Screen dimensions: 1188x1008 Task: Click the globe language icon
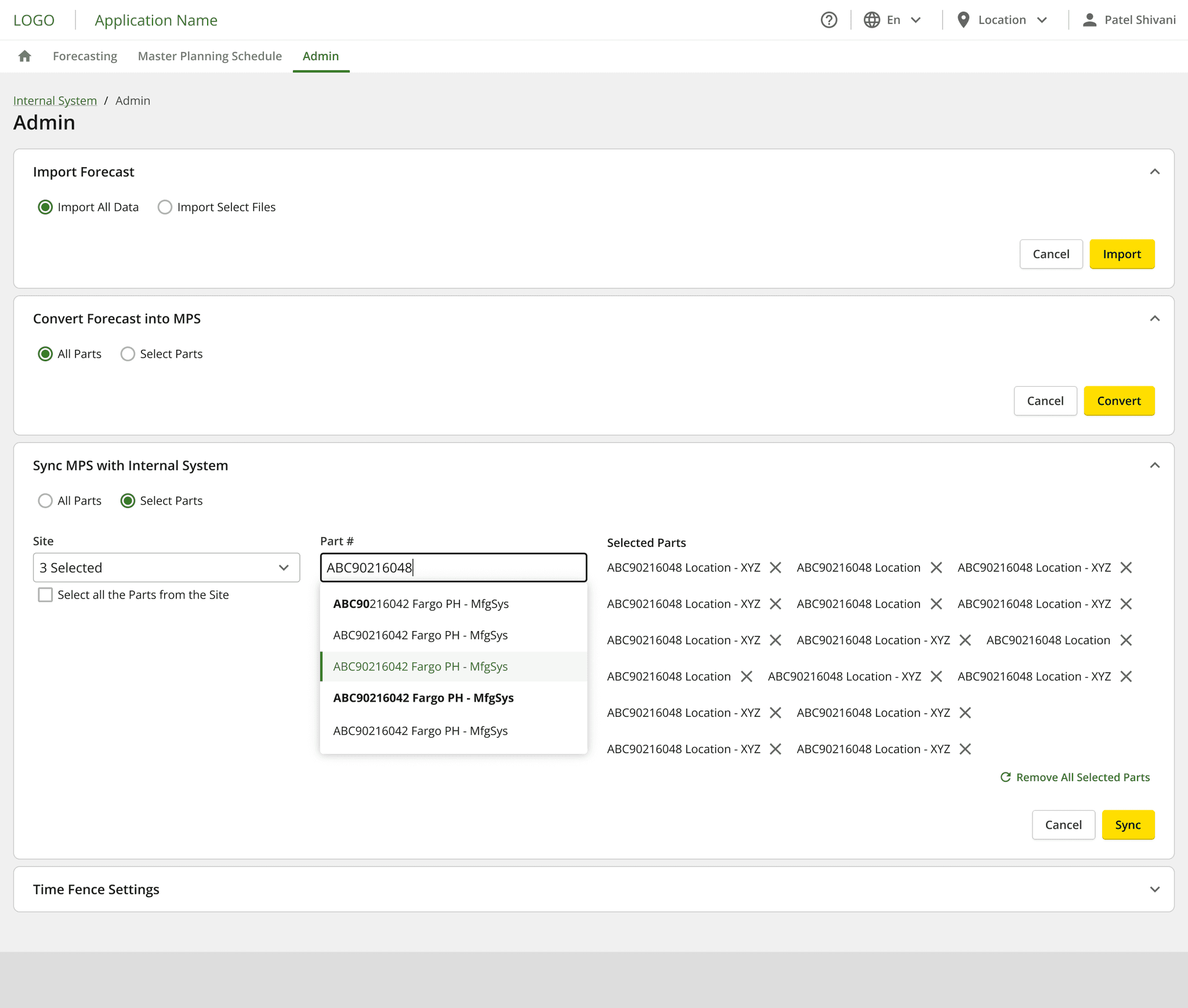871,20
